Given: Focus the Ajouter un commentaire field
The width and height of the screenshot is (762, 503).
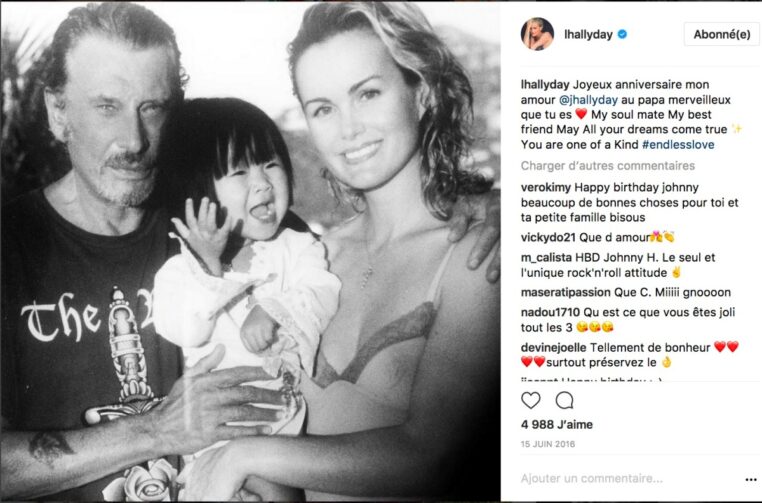Looking at the screenshot, I should click(x=592, y=478).
